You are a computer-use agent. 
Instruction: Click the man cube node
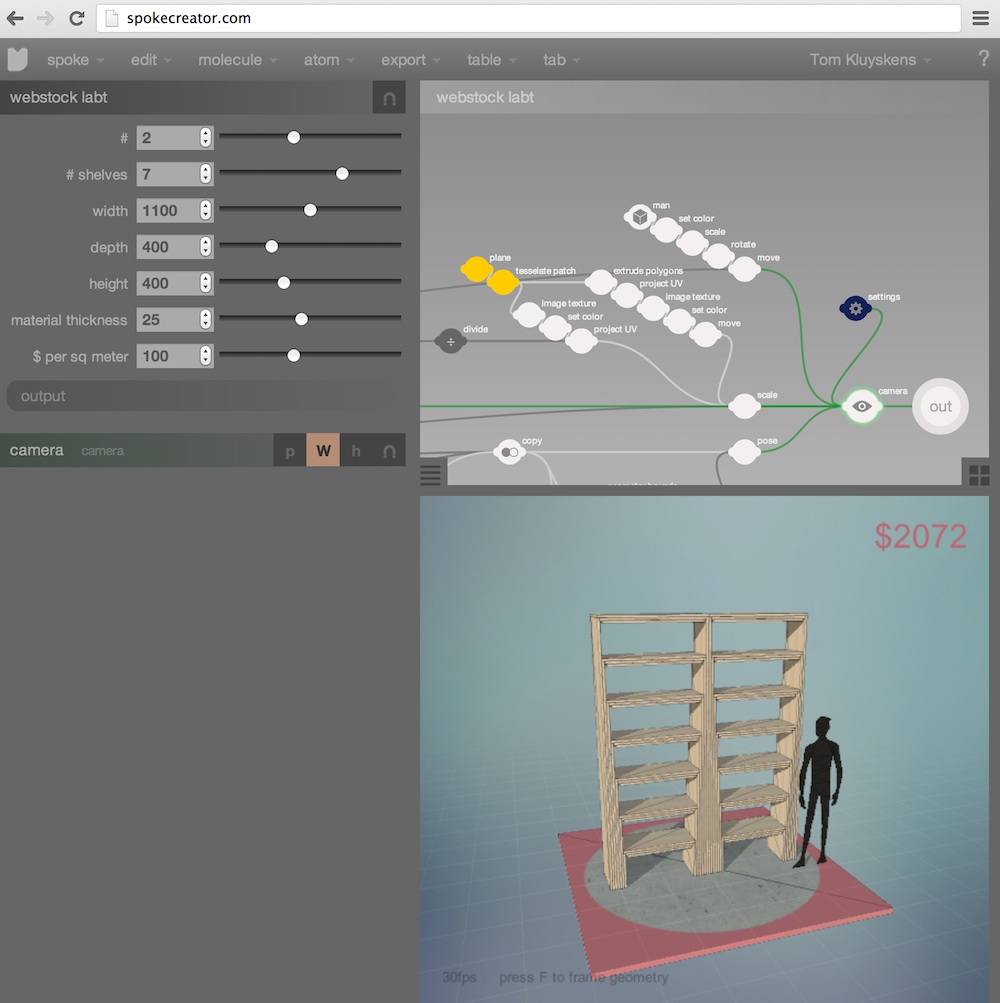coord(640,216)
